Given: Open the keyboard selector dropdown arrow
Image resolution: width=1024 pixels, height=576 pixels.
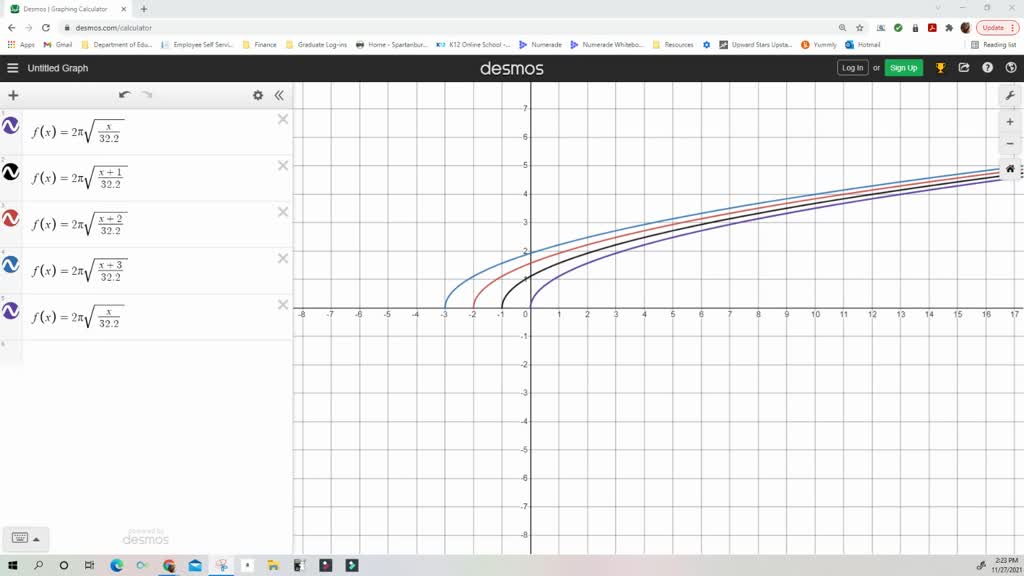Looking at the screenshot, I should [x=38, y=538].
